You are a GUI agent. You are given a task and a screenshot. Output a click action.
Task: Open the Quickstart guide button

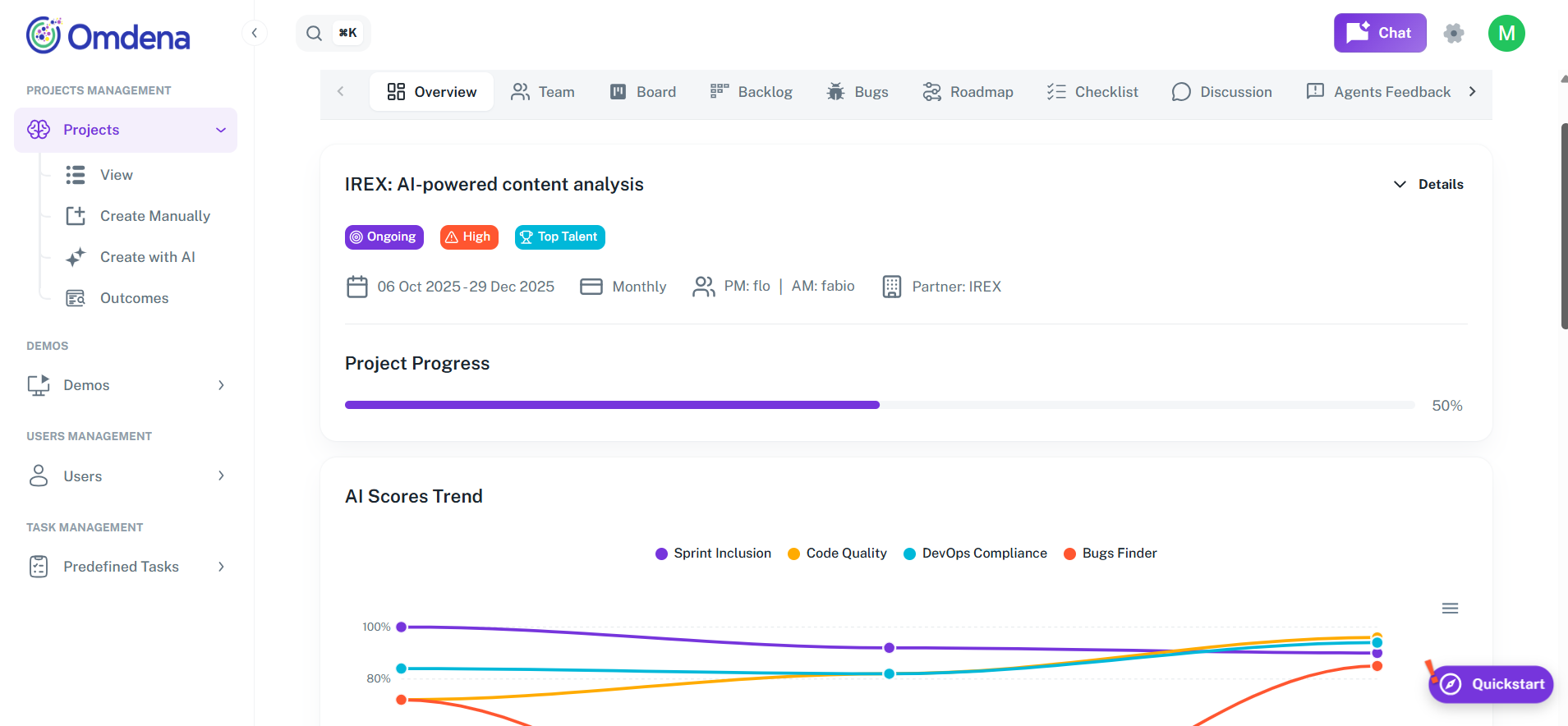tap(1491, 684)
